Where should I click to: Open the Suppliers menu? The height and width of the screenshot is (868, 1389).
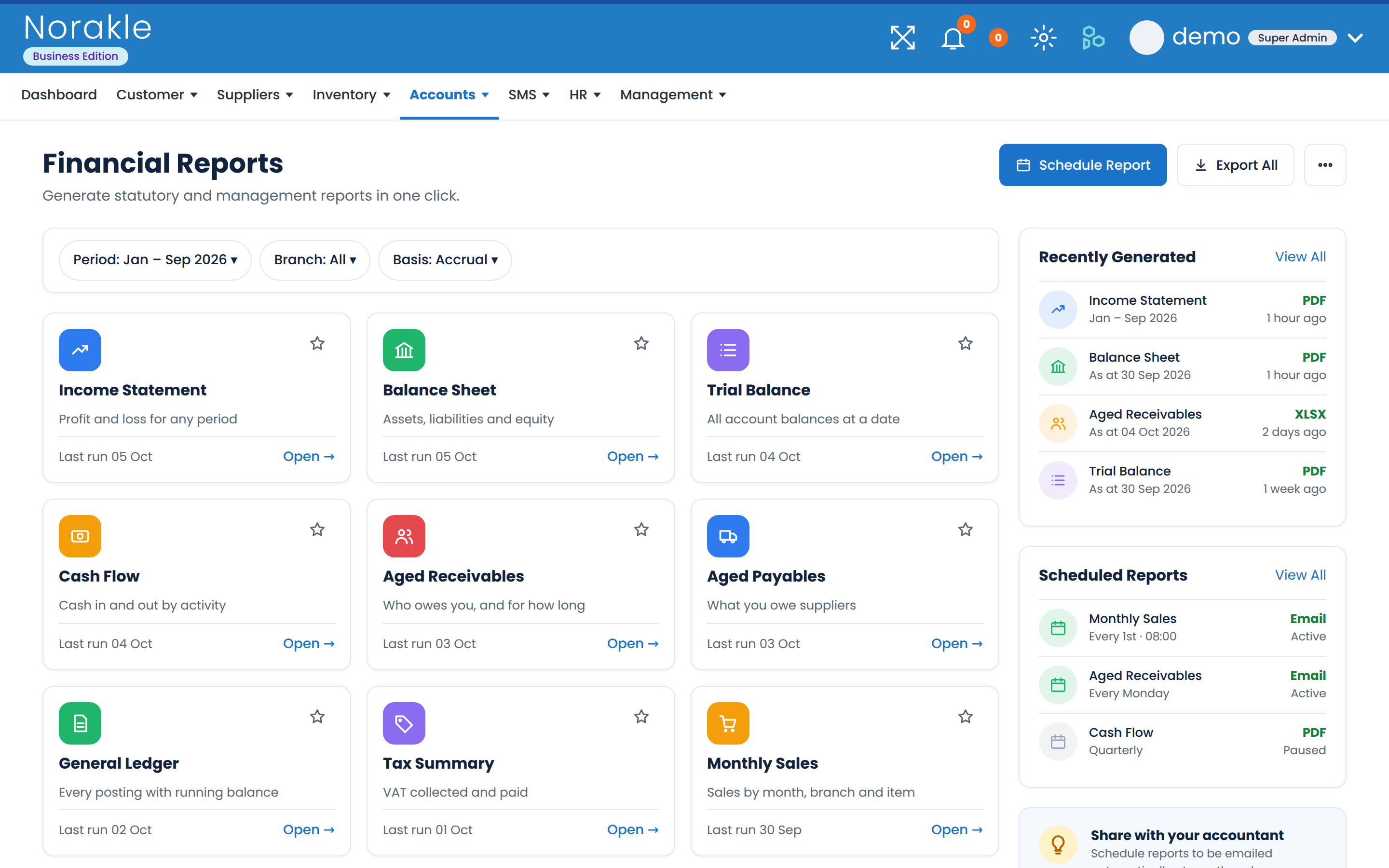(255, 95)
